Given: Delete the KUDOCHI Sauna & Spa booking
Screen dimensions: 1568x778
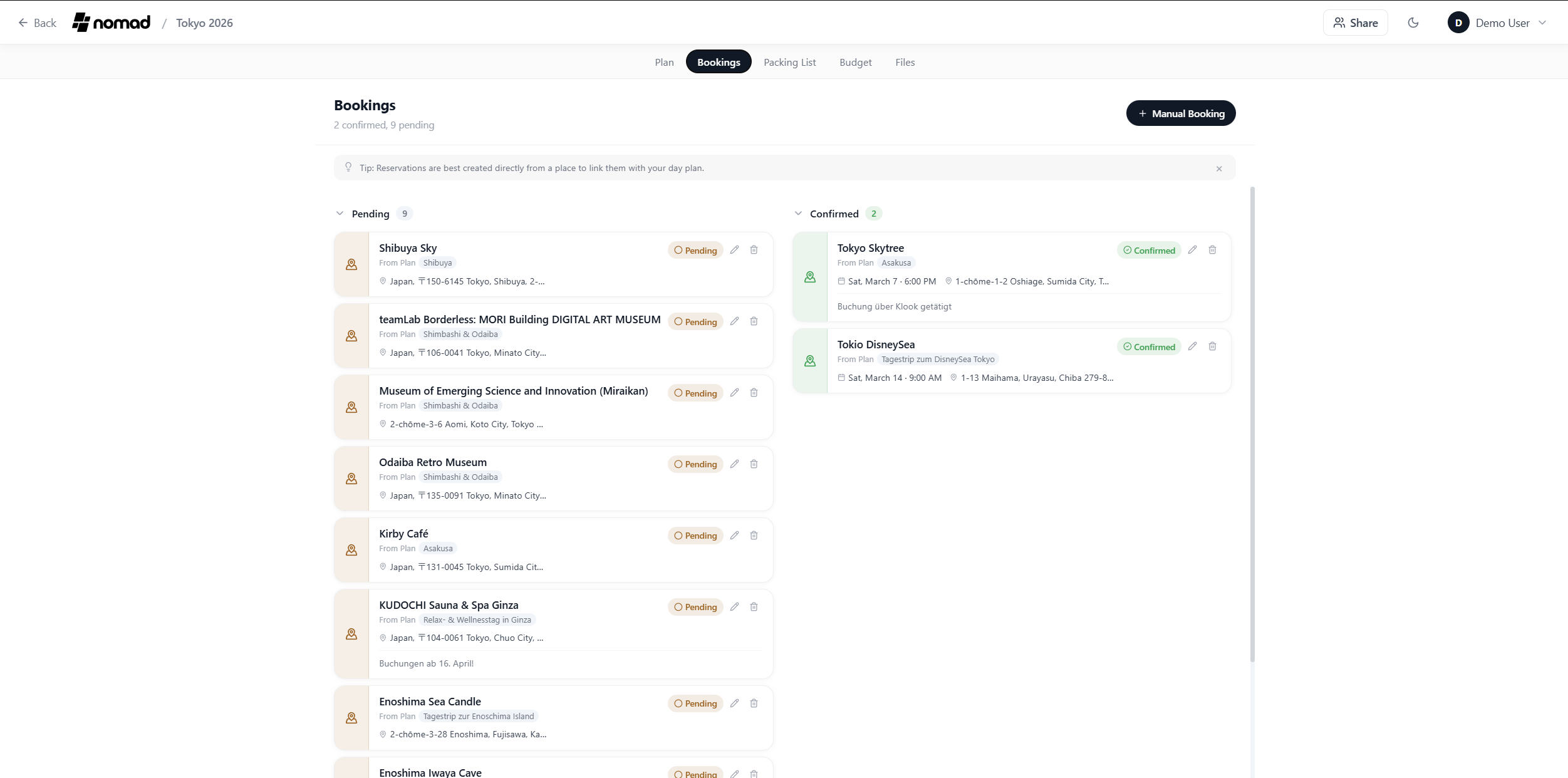Looking at the screenshot, I should [754, 607].
